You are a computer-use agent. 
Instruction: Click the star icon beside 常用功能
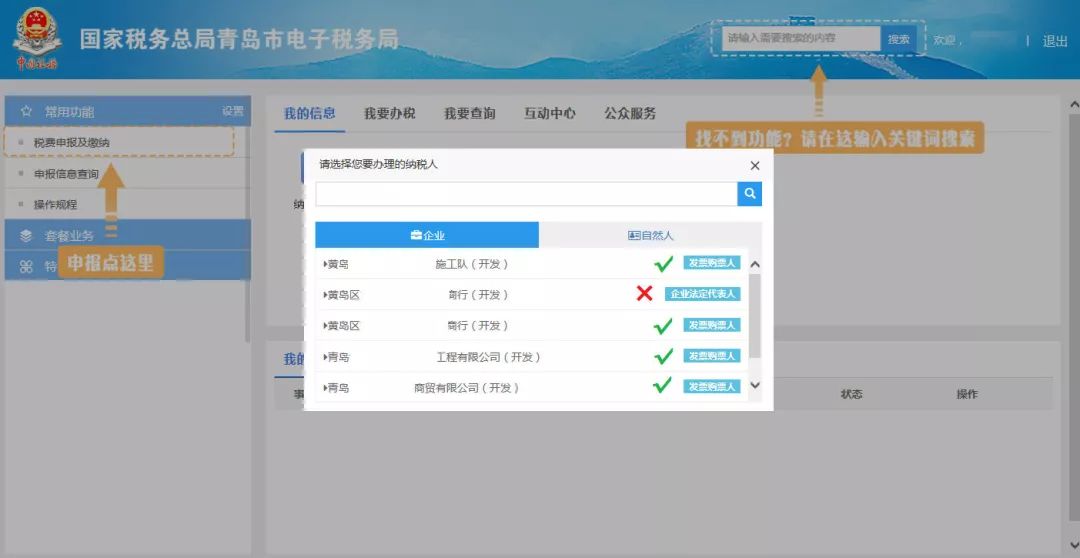(x=27, y=111)
